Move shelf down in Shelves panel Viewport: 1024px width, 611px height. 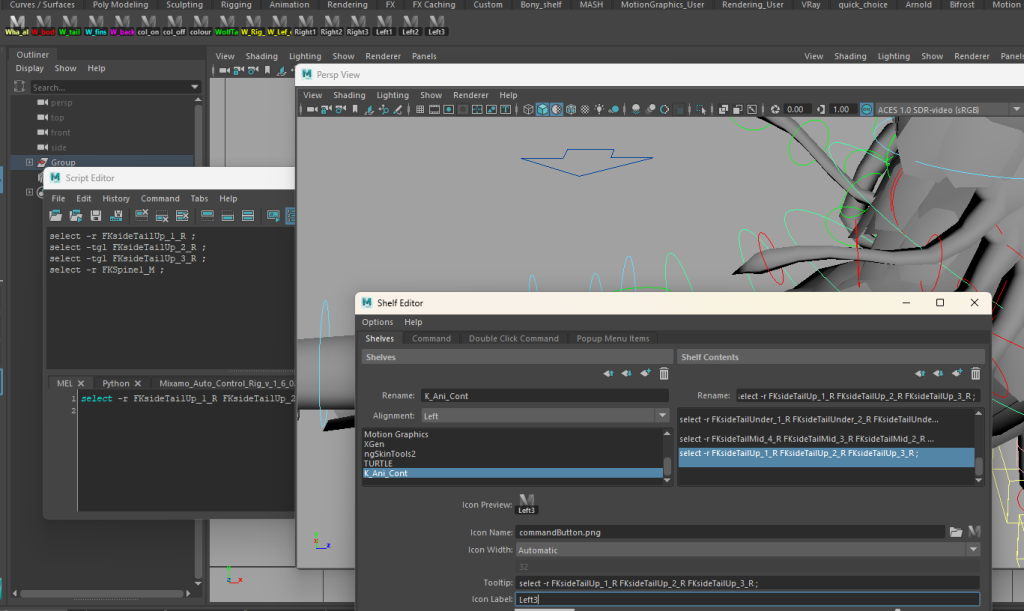click(x=626, y=373)
